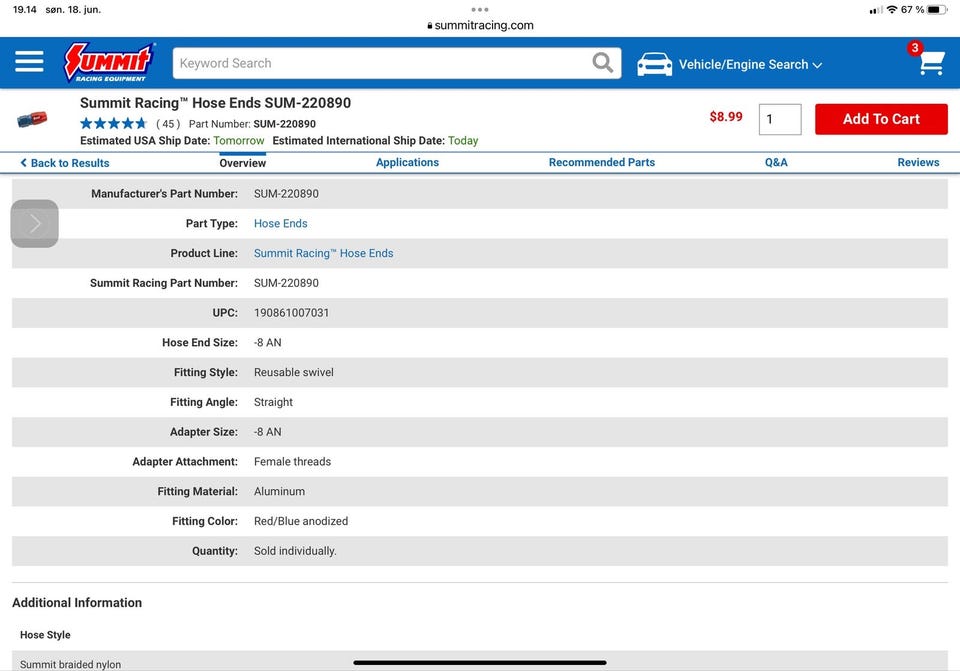Open the shopping cart icon
Viewport: 960px width, 671px height.
[x=932, y=63]
